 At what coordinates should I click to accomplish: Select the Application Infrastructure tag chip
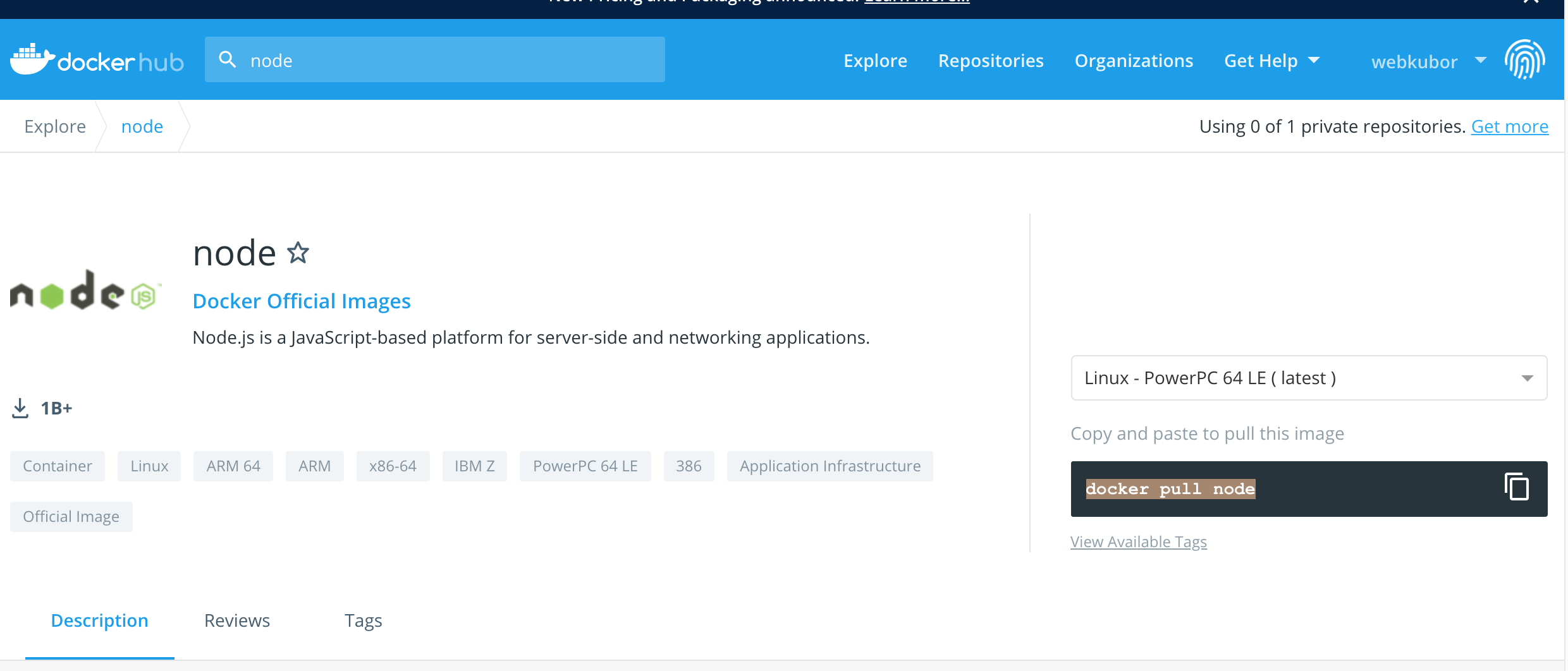830,466
